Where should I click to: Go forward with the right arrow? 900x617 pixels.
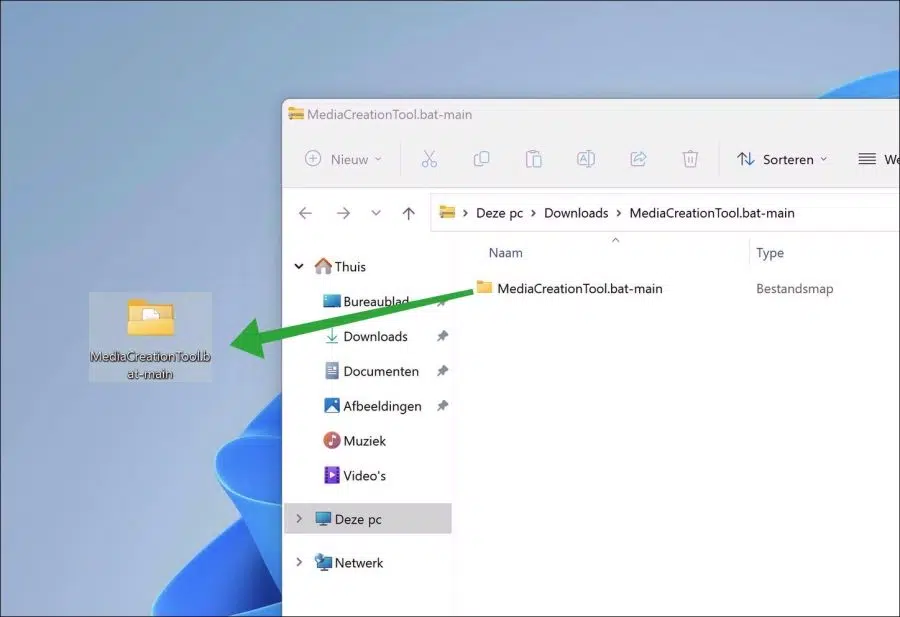tap(343, 214)
